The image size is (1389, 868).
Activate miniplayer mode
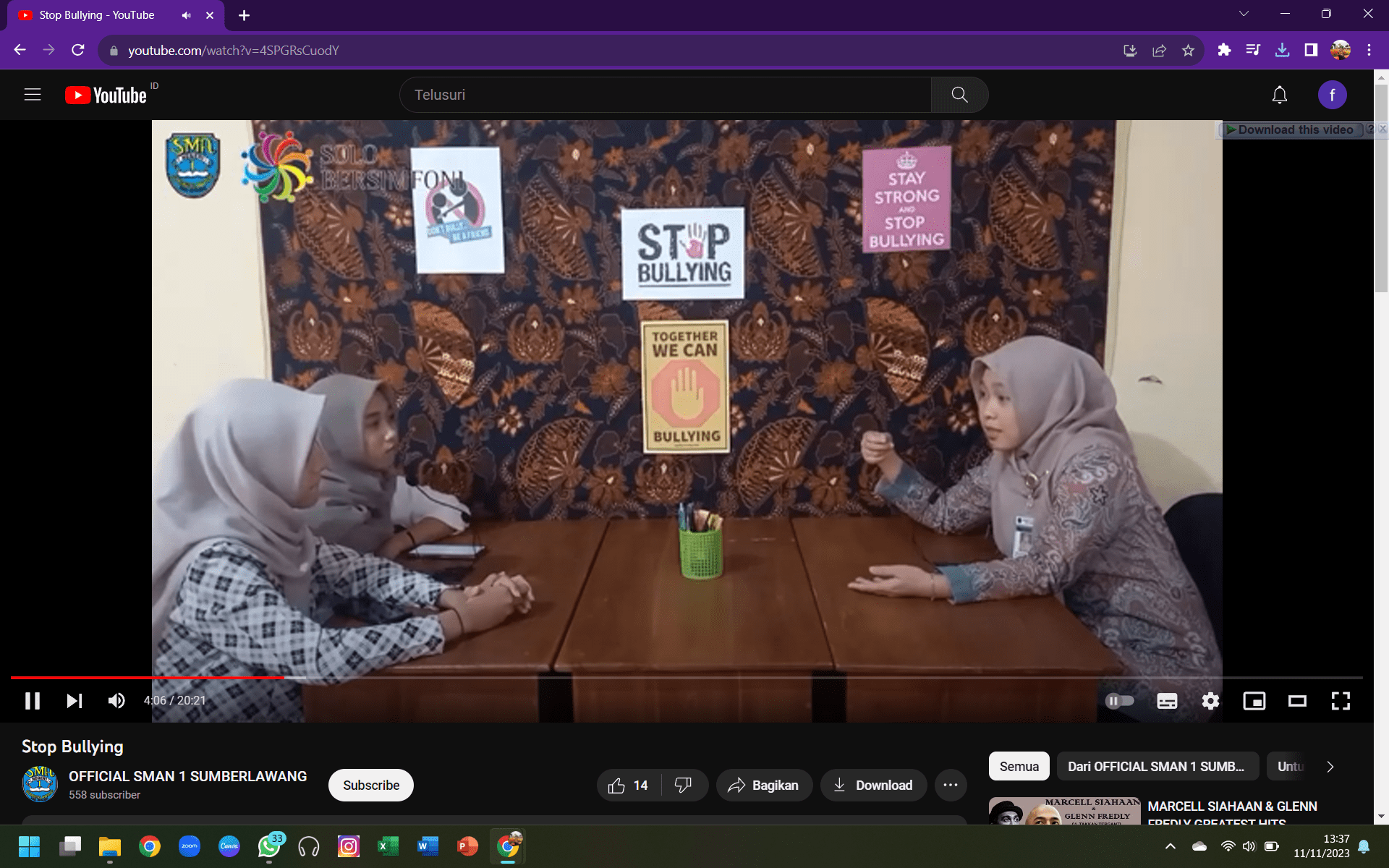pos(1254,700)
